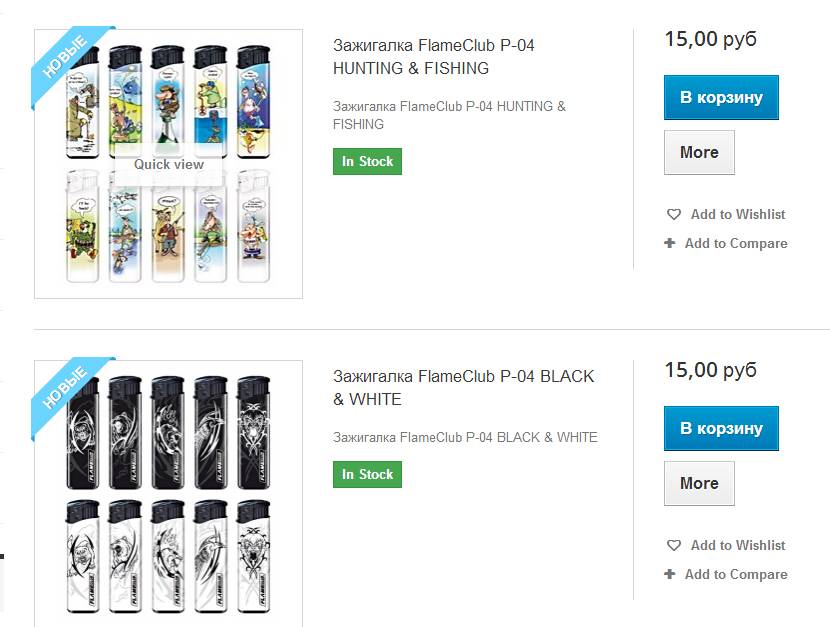Image resolution: width=830 pixels, height=627 pixels.
Task: Add HUNTING & FISHING lighter to cart
Action: [x=721, y=97]
